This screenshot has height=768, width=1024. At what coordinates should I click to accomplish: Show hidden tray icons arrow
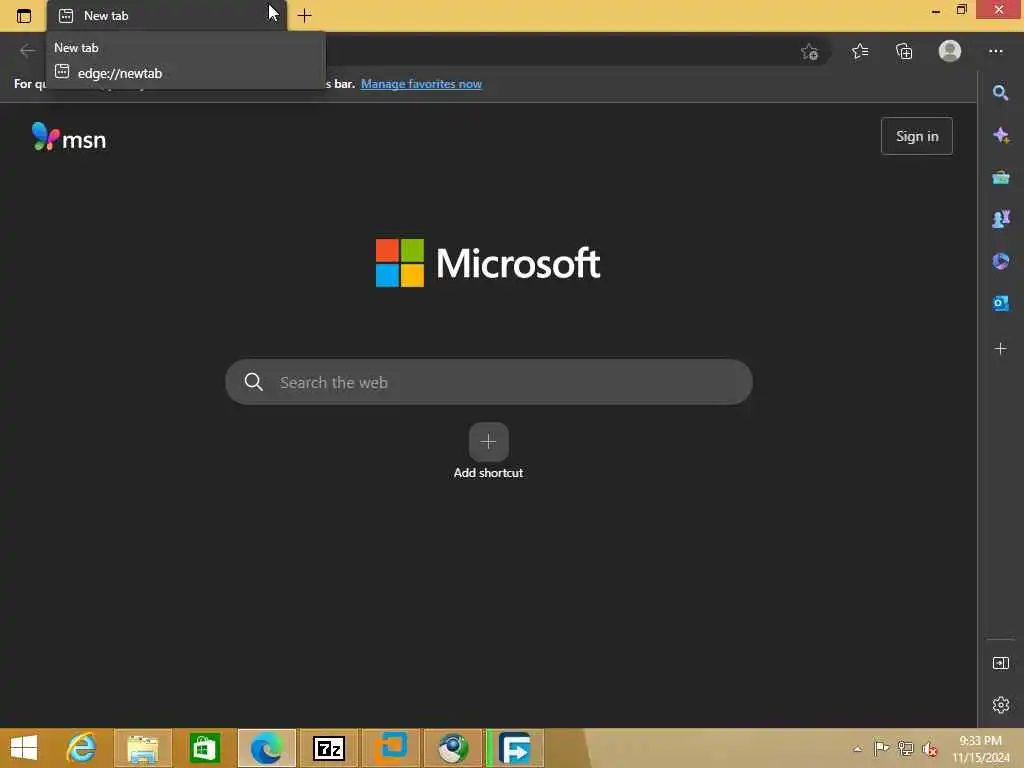857,749
